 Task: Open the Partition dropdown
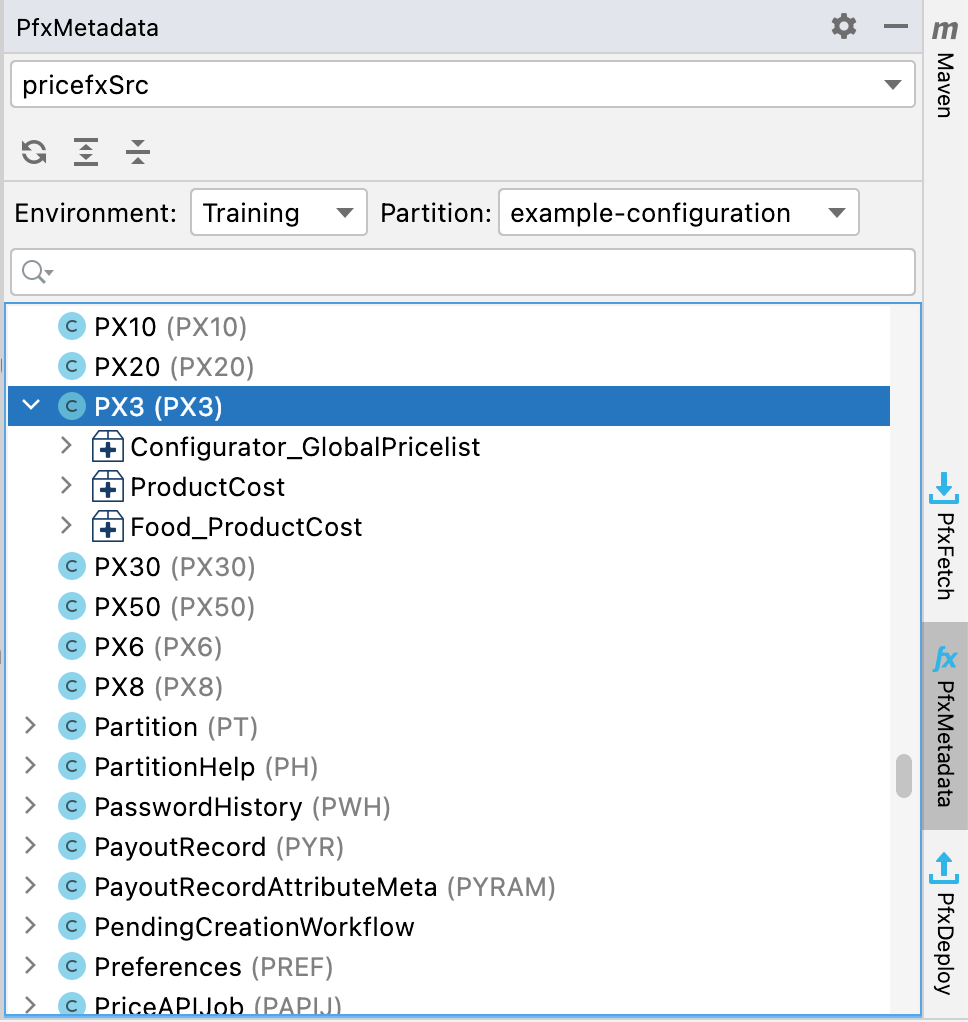tap(677, 213)
